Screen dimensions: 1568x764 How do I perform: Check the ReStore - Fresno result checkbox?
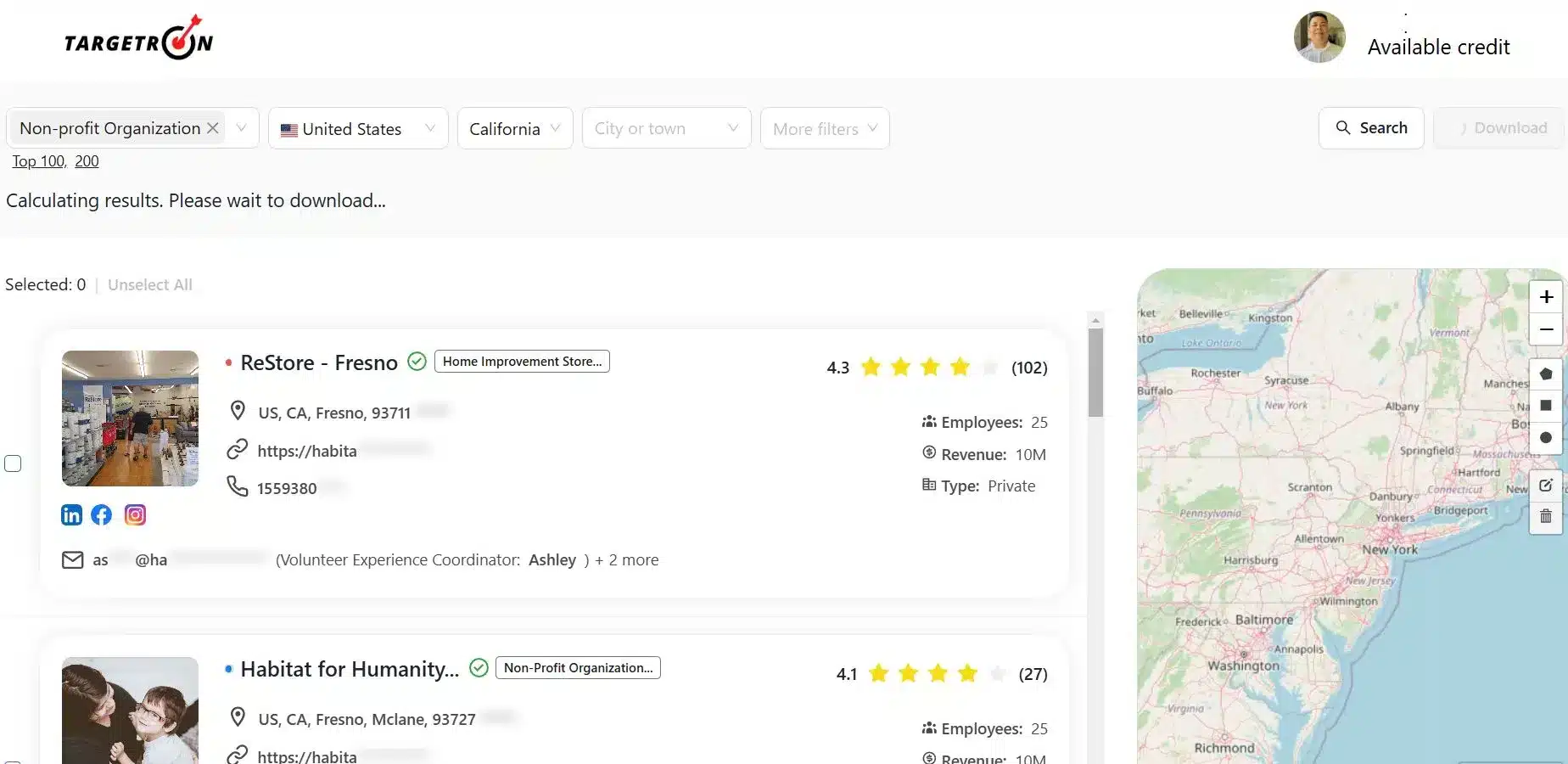click(x=14, y=463)
